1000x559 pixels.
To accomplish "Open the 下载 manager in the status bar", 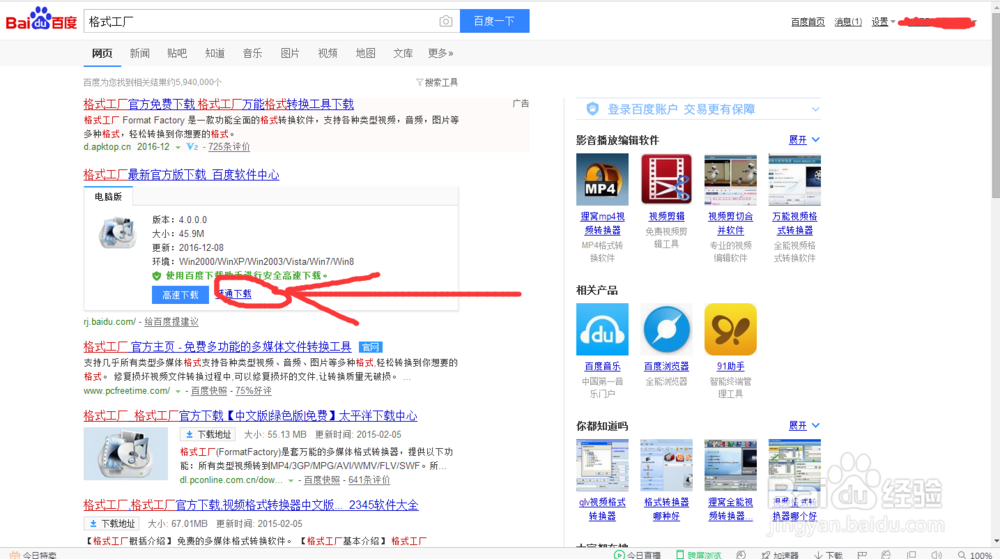I will 828,555.
